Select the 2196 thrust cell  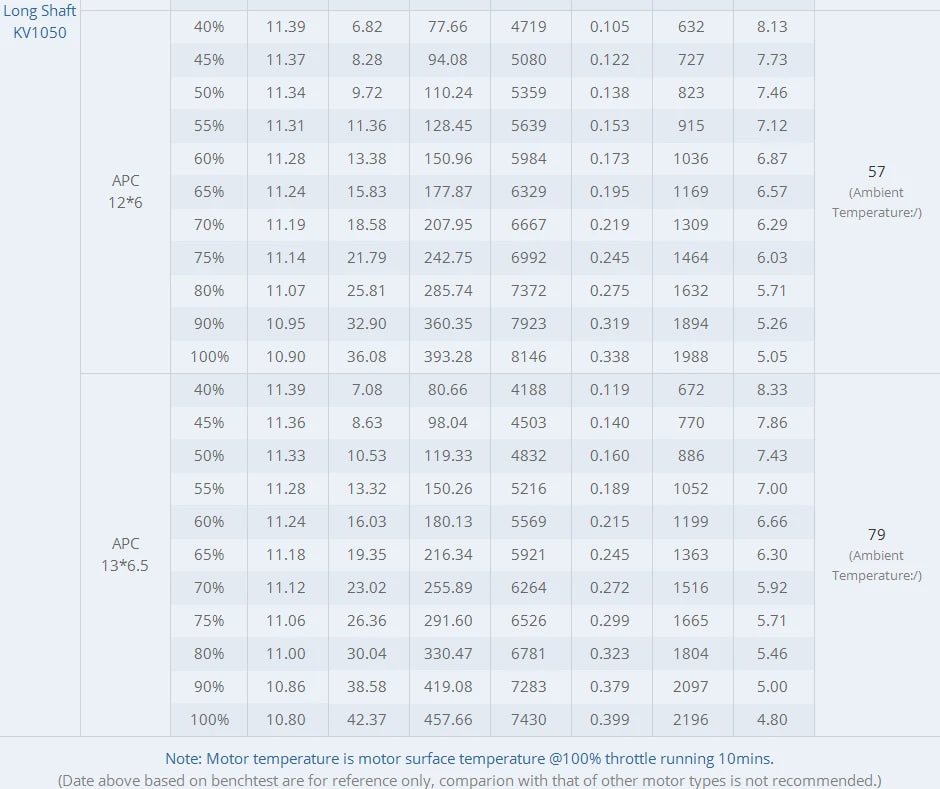pos(691,720)
